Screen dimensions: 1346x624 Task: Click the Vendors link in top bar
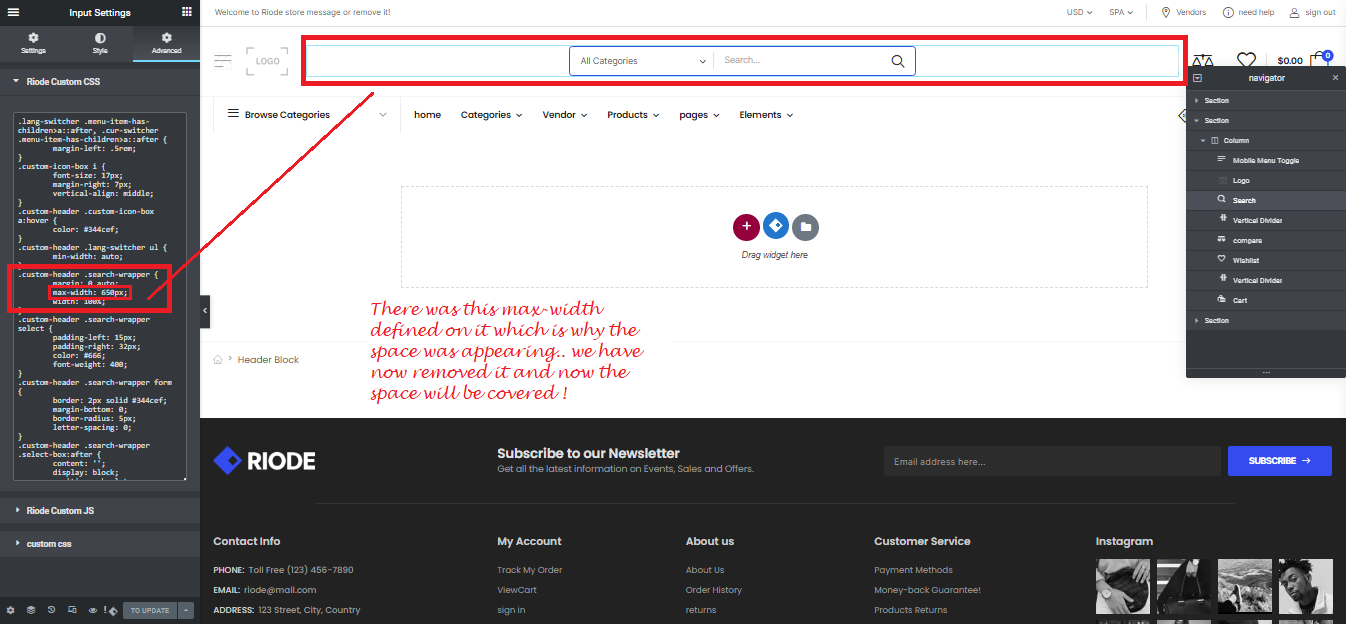coord(1184,13)
